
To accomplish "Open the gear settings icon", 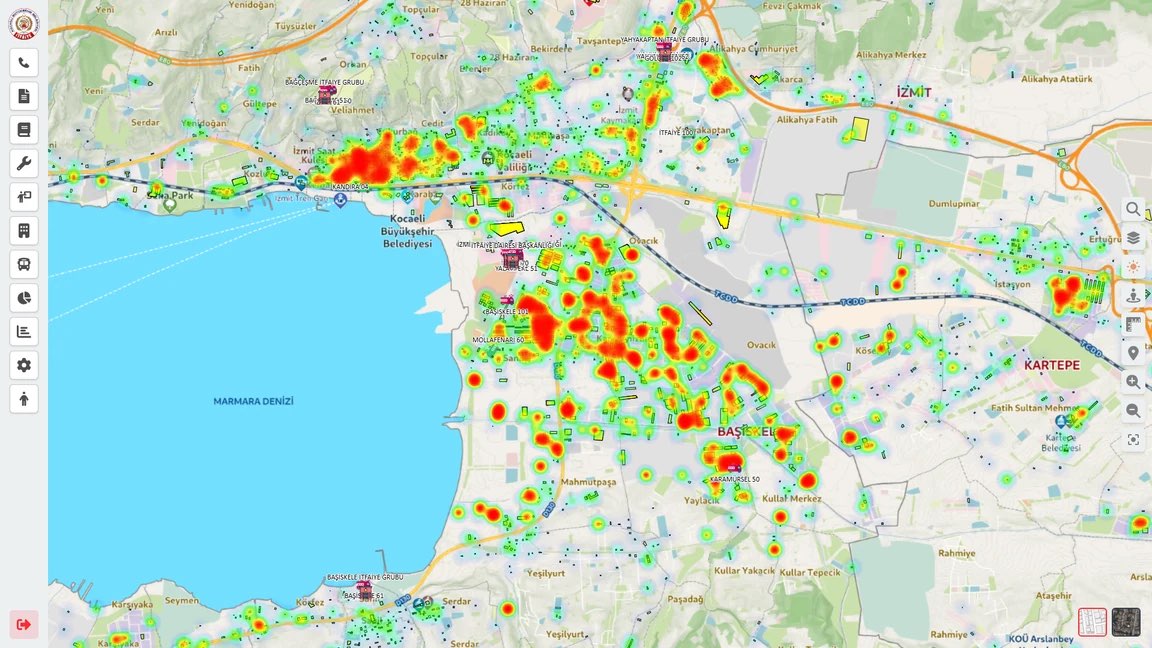I will pos(24,365).
